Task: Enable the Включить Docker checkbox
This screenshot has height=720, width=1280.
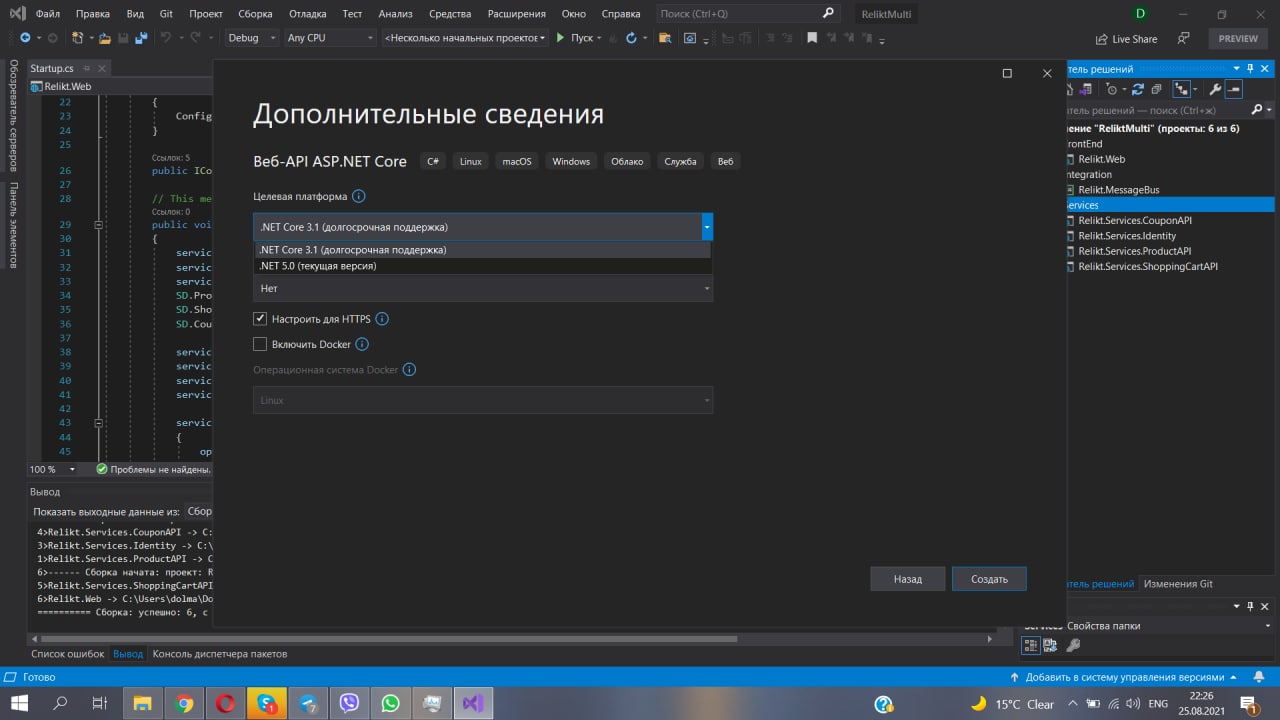Action: coord(260,344)
